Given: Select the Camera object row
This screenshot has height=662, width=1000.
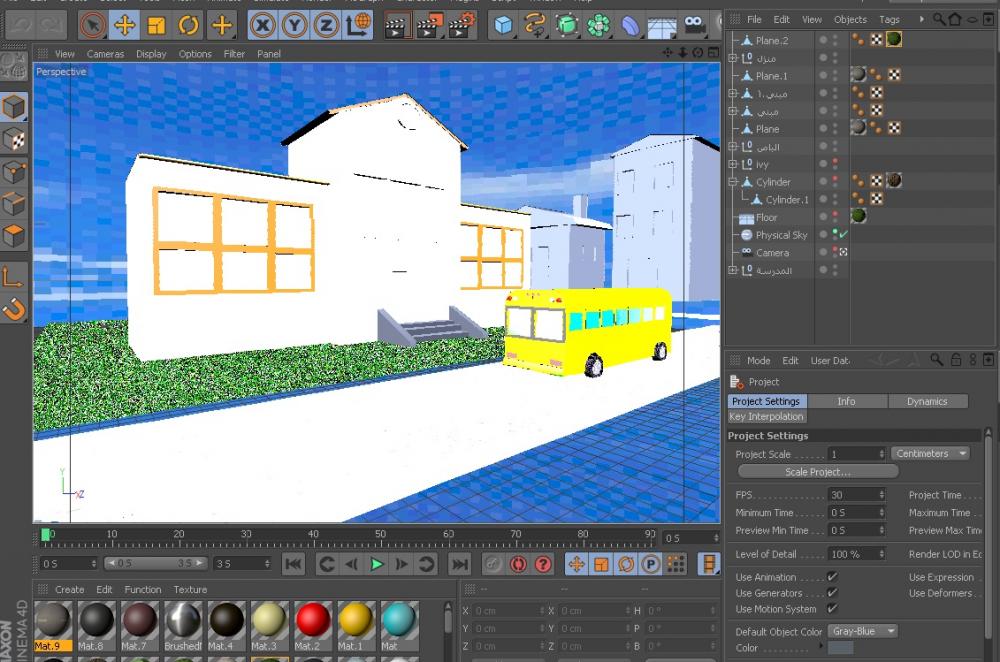Looking at the screenshot, I should [x=772, y=253].
